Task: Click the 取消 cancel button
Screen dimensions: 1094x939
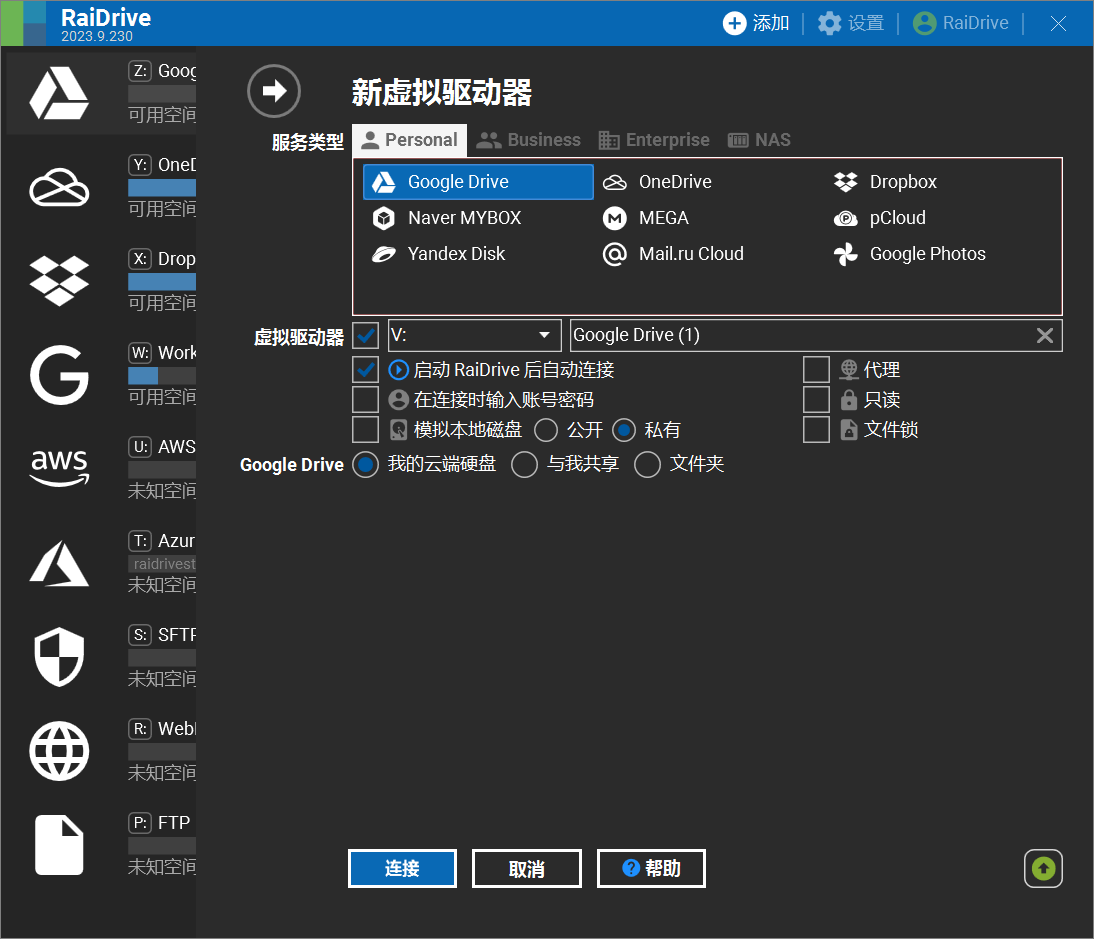Action: tap(526, 869)
